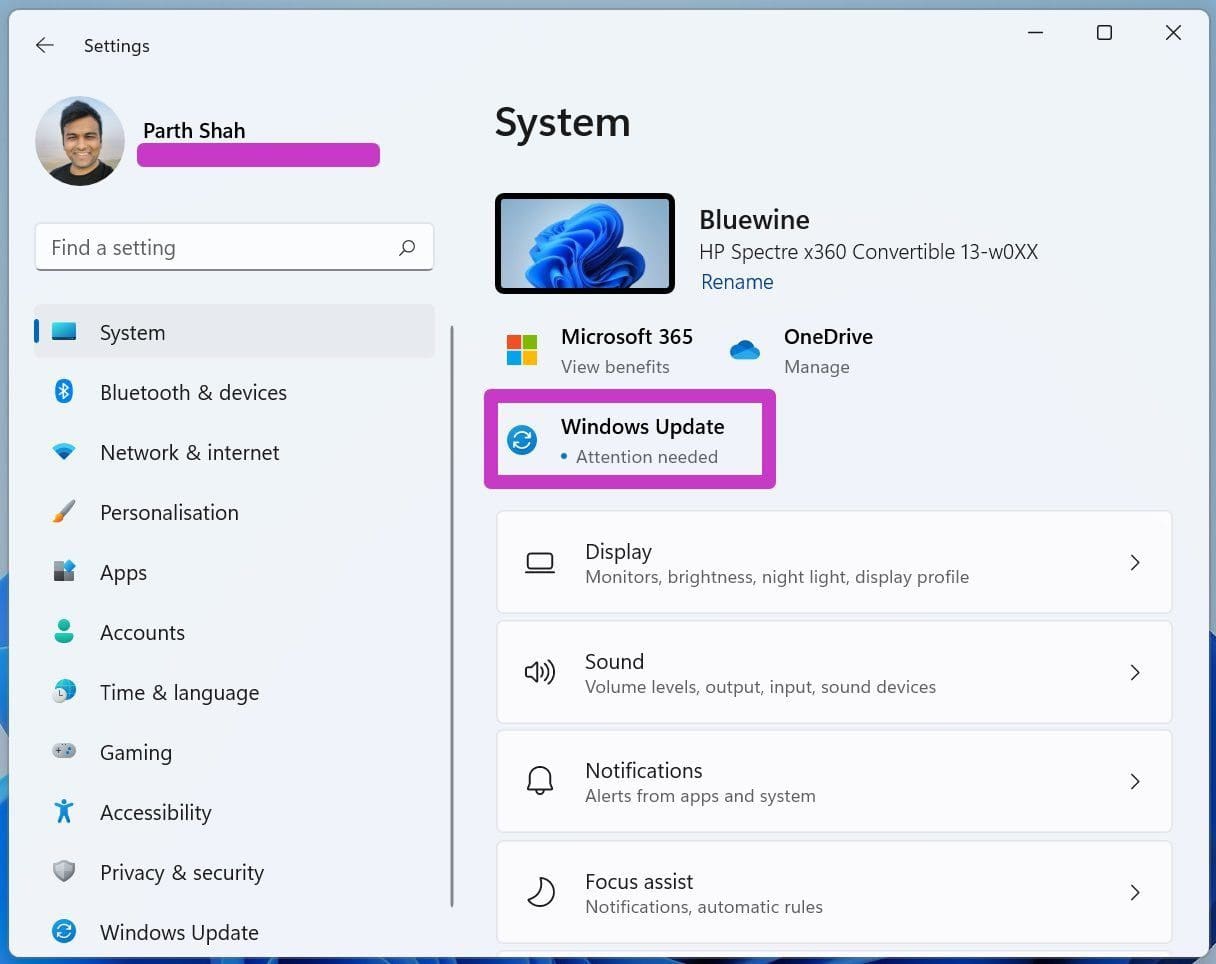This screenshot has height=964, width=1216.
Task: Minimize the Settings window
Action: [1035, 33]
